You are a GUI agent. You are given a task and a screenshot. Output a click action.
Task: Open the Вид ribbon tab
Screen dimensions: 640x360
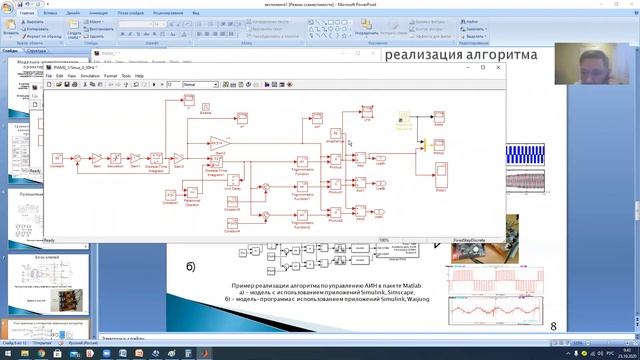196,13
